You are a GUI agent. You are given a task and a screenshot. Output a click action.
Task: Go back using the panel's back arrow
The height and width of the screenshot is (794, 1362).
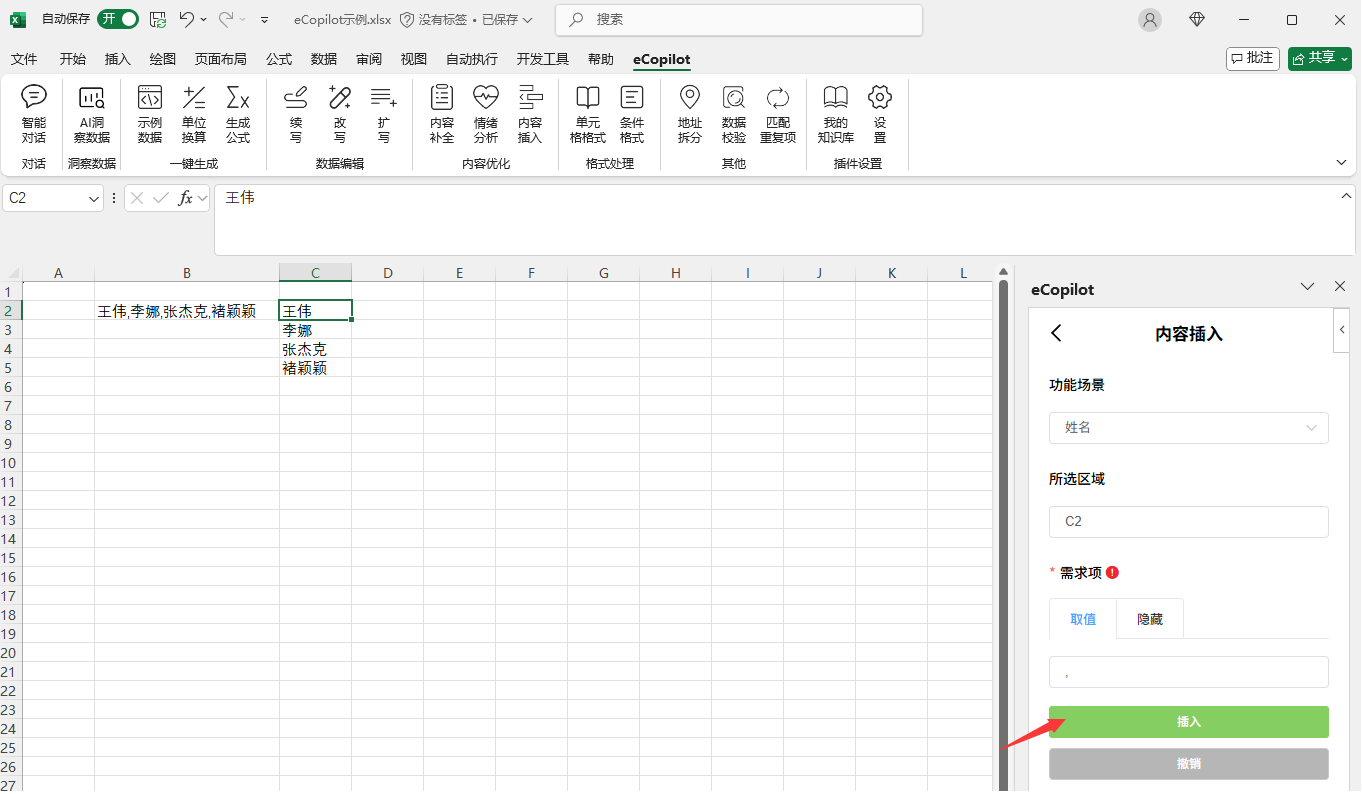pos(1056,334)
